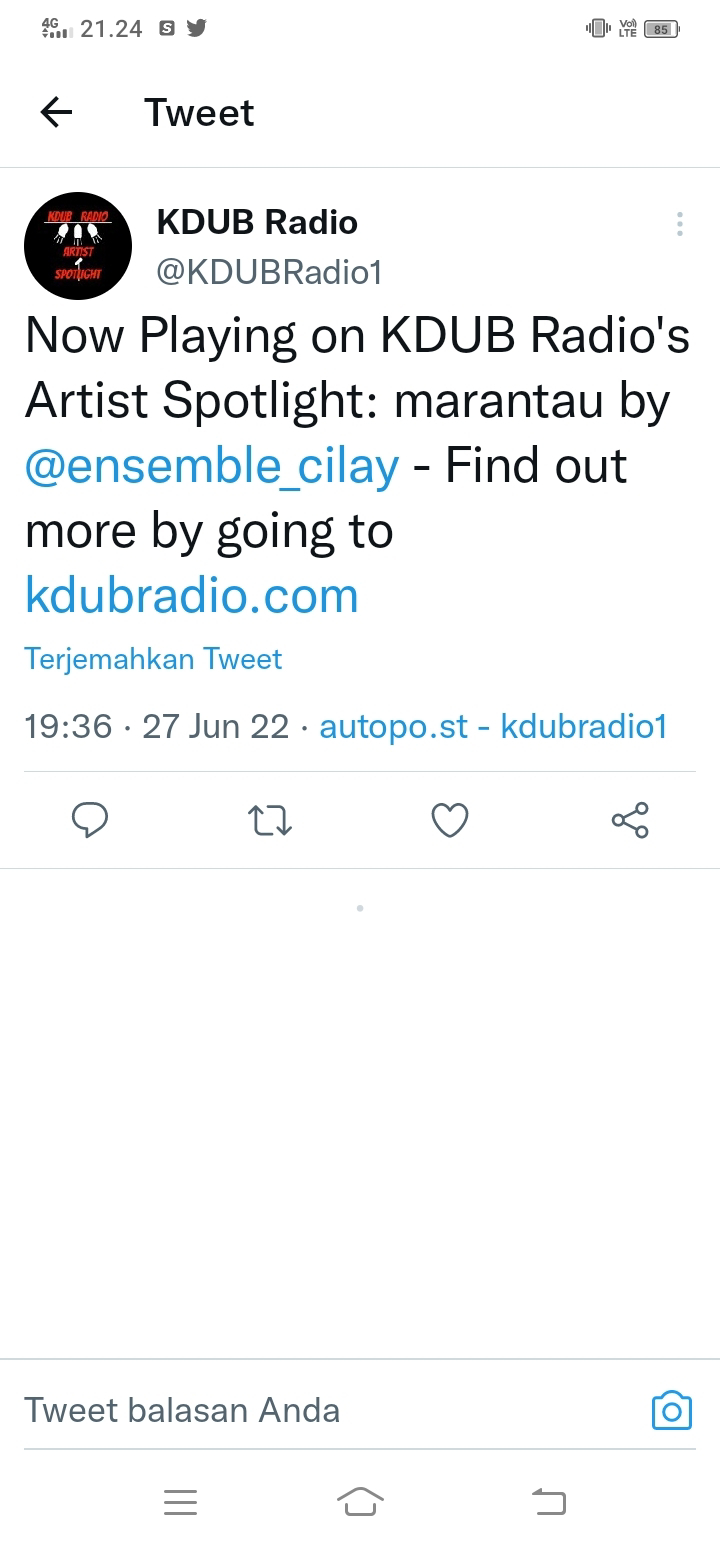Open the KDUB Radio display name
Viewport: 720px width, 1544px height.
257,222
